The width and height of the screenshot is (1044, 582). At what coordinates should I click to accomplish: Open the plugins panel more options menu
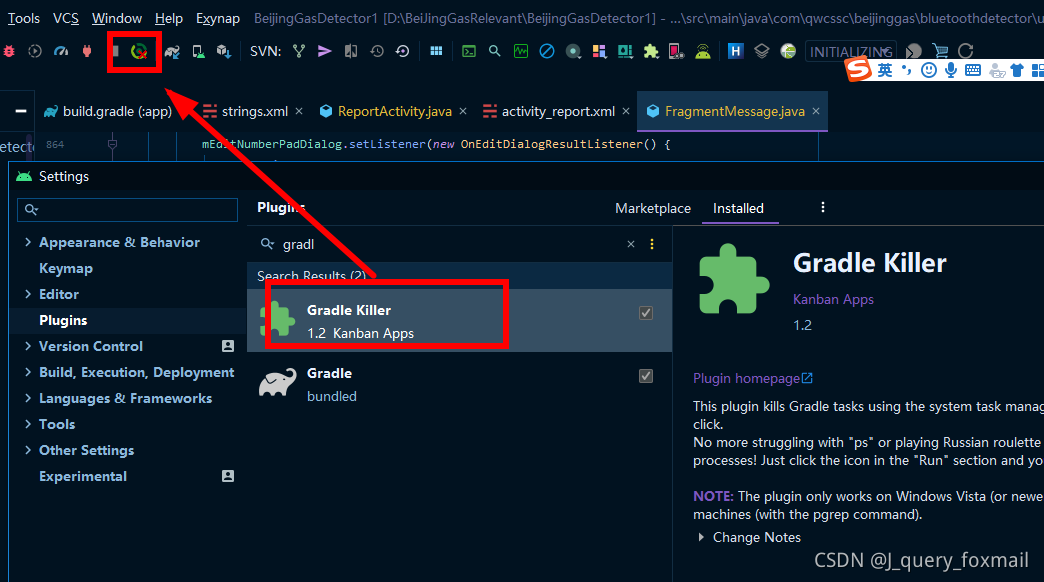823,208
